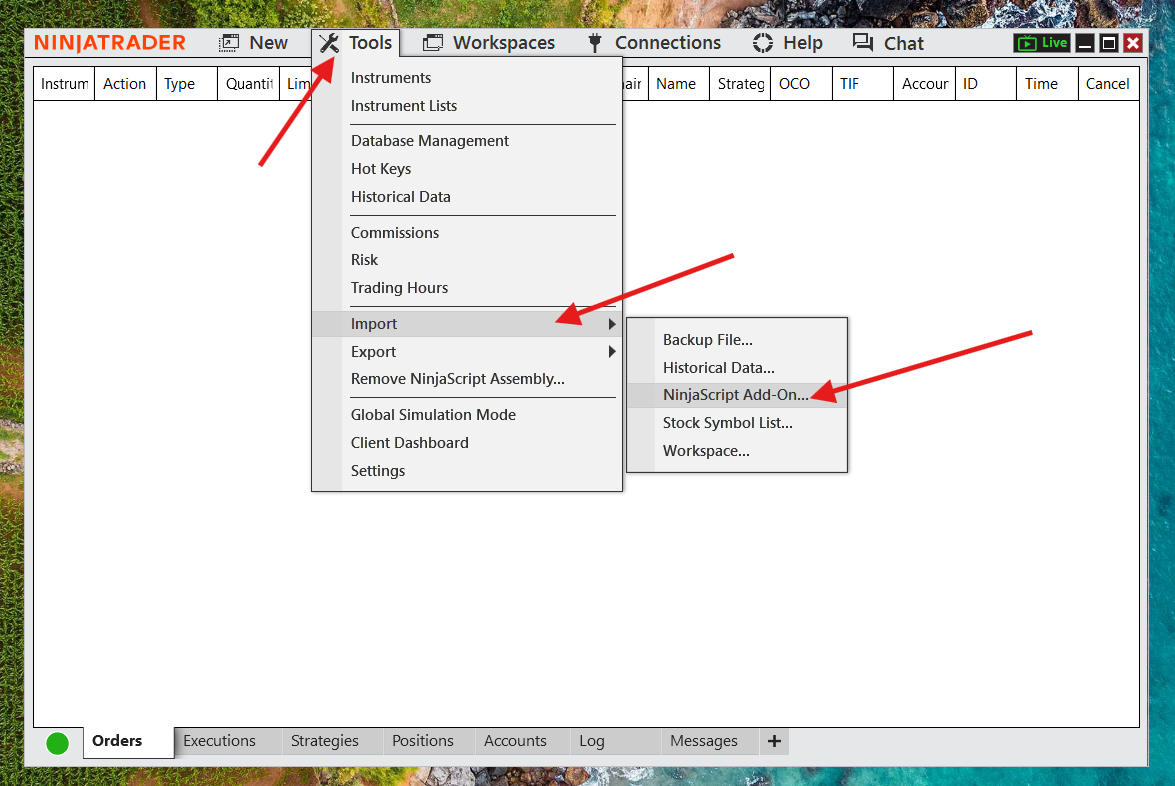The image size is (1175, 786).
Task: Toggle Global Simulation Mode
Action: pos(467,415)
